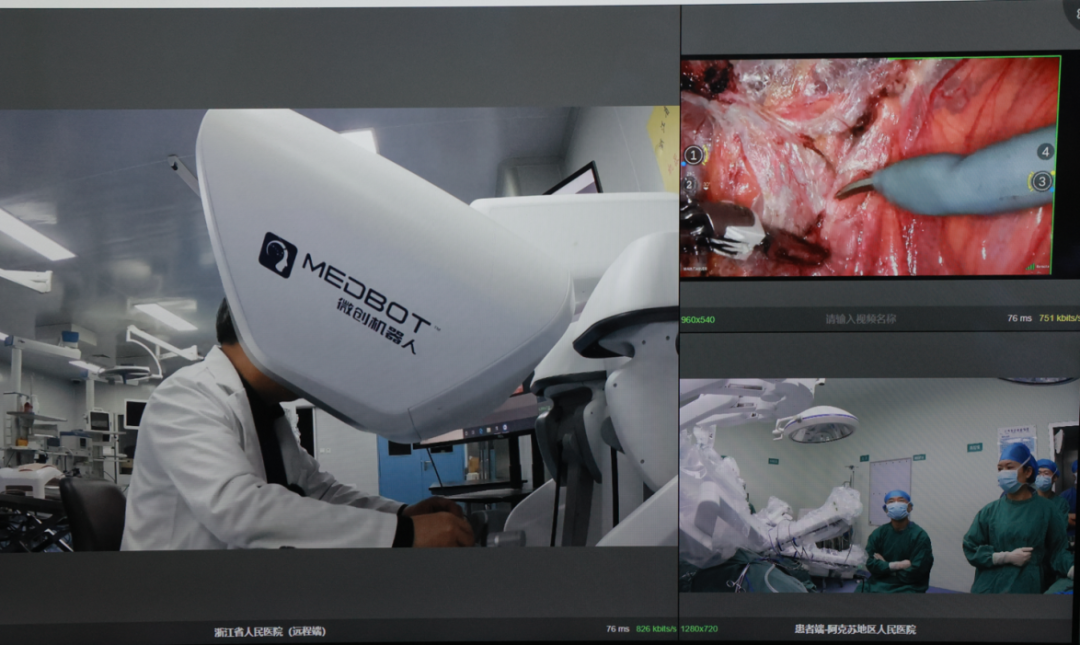
Task: Select the patient-side operating room video feed
Action: [879, 485]
